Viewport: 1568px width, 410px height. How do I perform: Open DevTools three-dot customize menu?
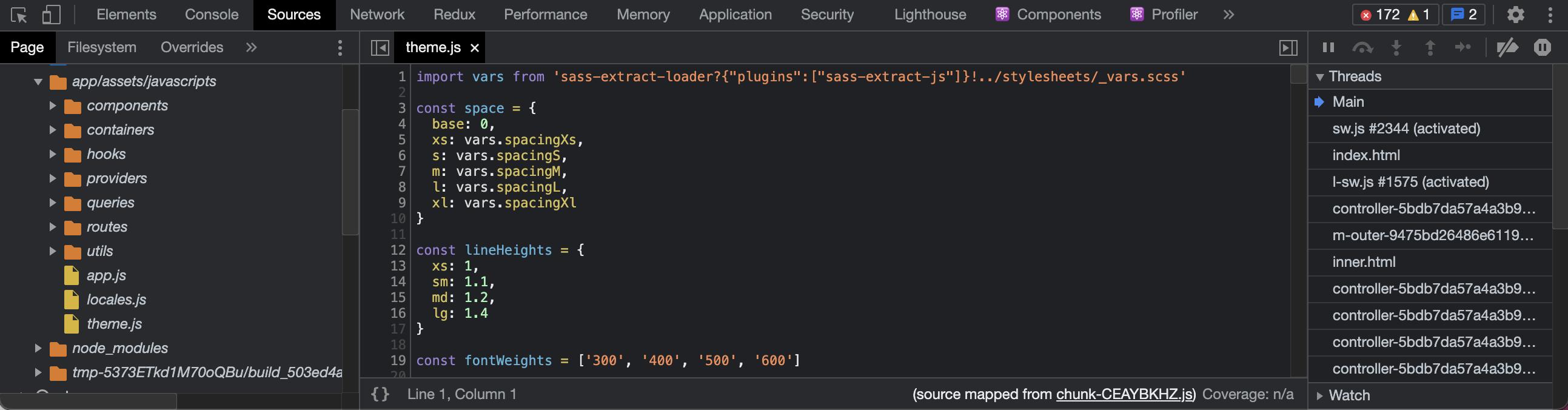pyautogui.click(x=1550, y=15)
